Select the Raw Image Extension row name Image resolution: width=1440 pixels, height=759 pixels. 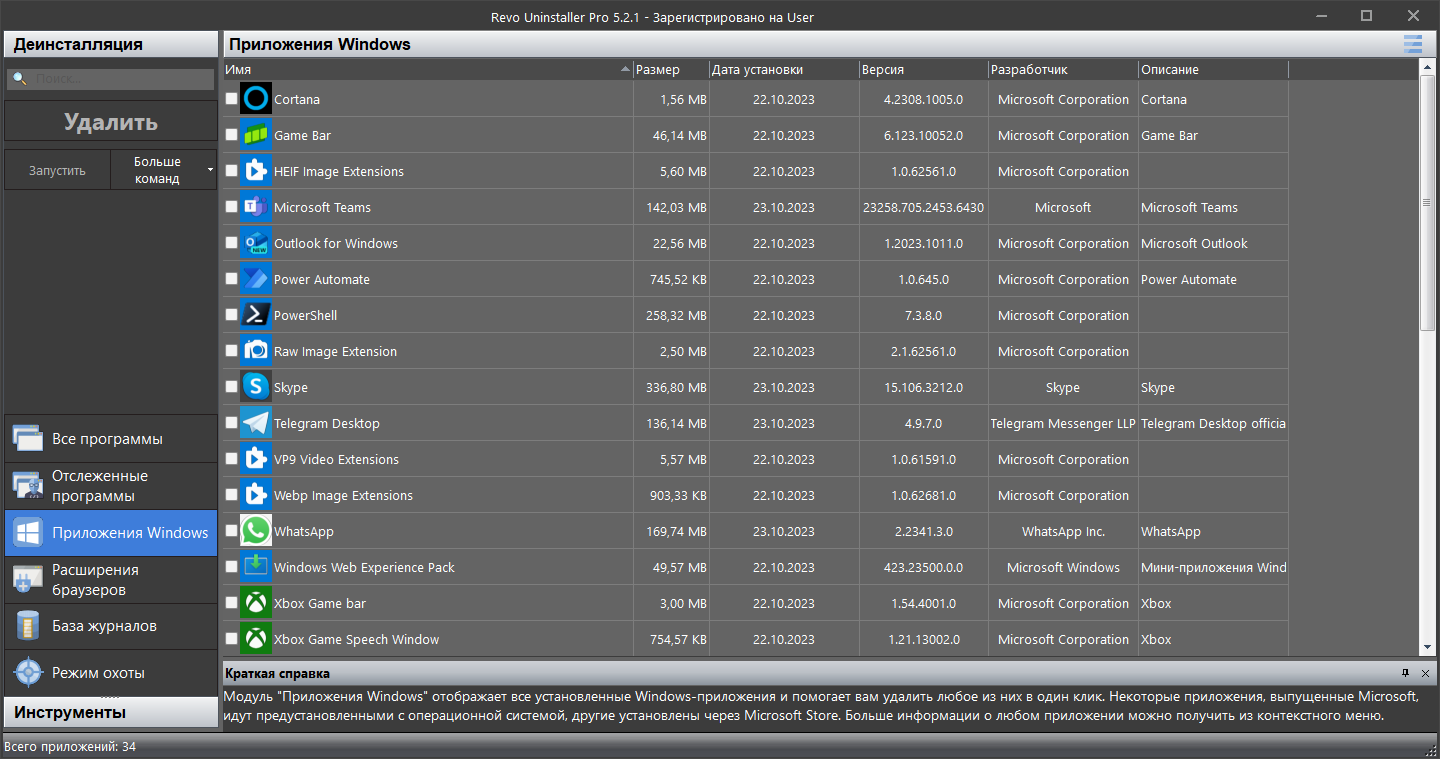pyautogui.click(x=335, y=351)
